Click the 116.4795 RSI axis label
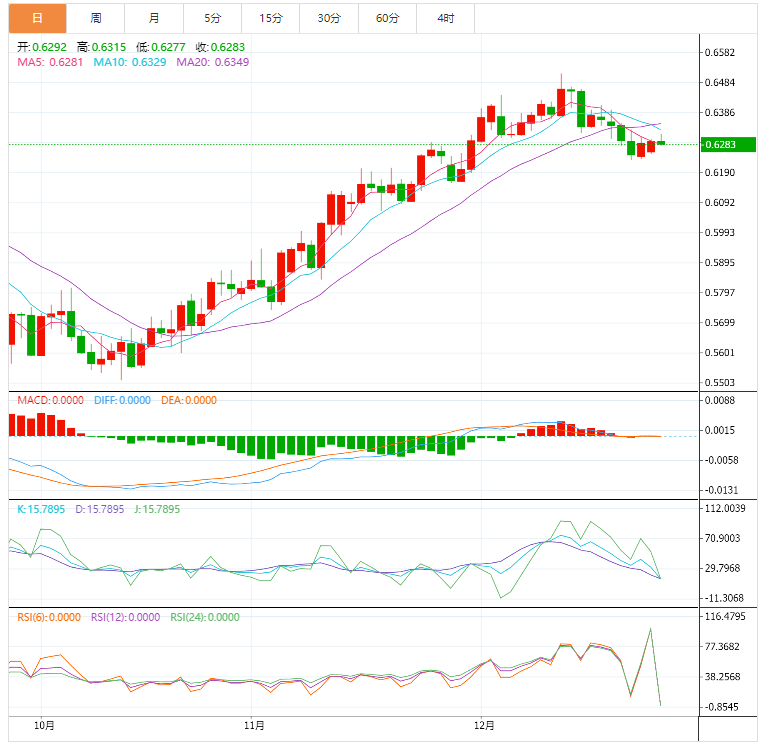This screenshot has height=750, width=763. (x=725, y=617)
